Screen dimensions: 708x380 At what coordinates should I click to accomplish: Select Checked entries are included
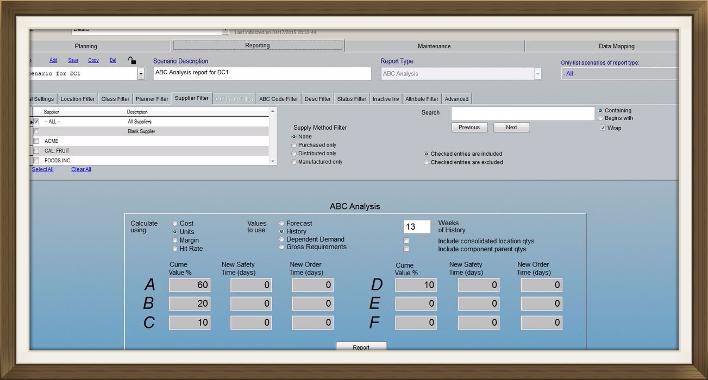coord(426,154)
